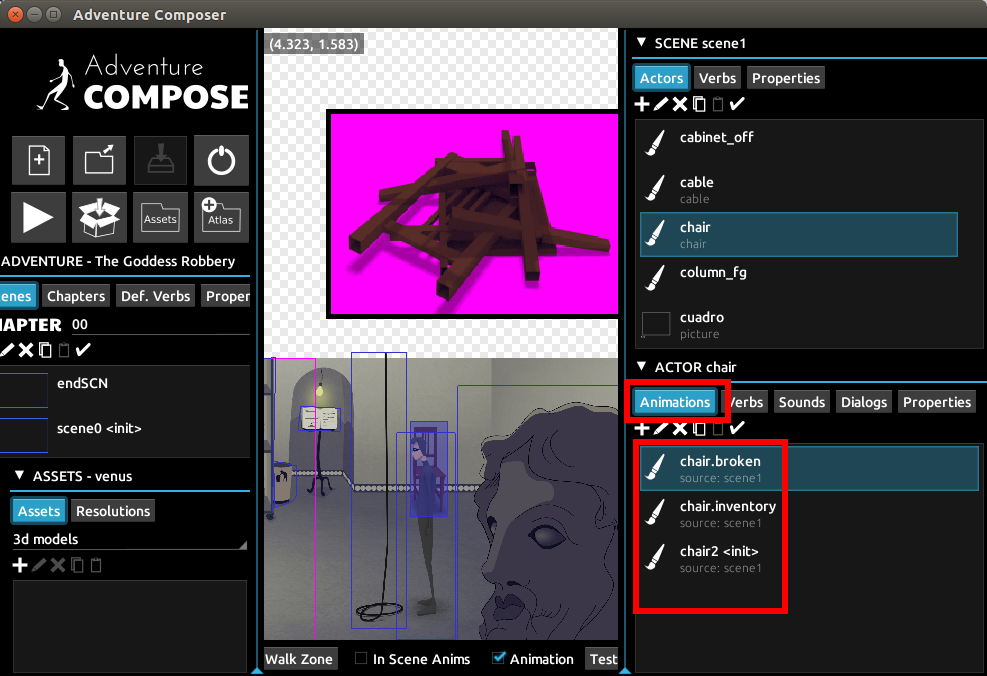Select the cable actor
987x676 pixels.
tap(799, 189)
